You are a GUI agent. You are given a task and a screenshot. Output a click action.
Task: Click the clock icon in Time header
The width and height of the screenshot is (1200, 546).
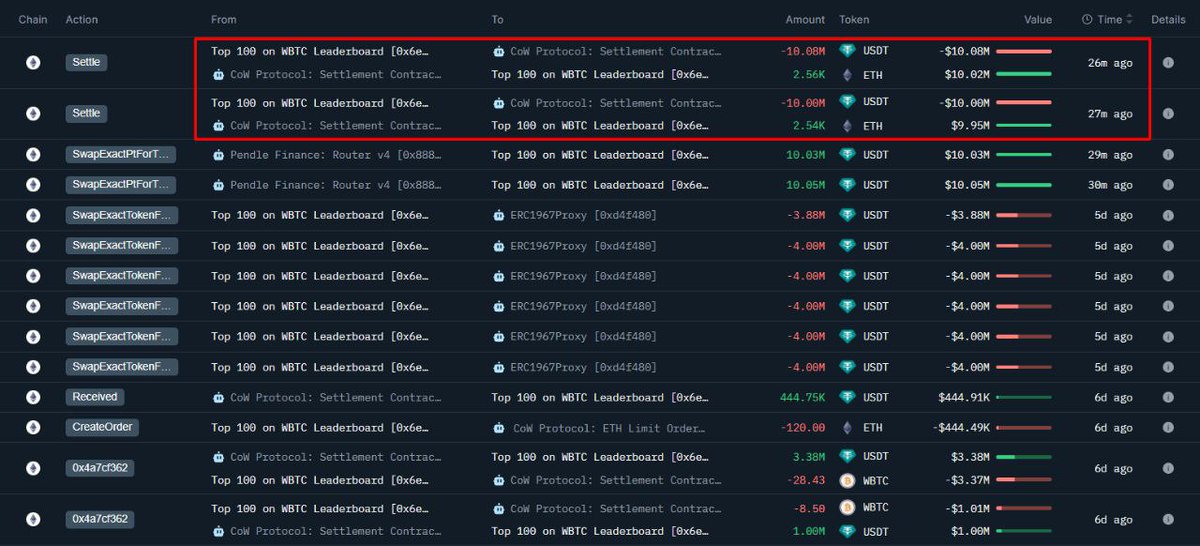point(1087,19)
